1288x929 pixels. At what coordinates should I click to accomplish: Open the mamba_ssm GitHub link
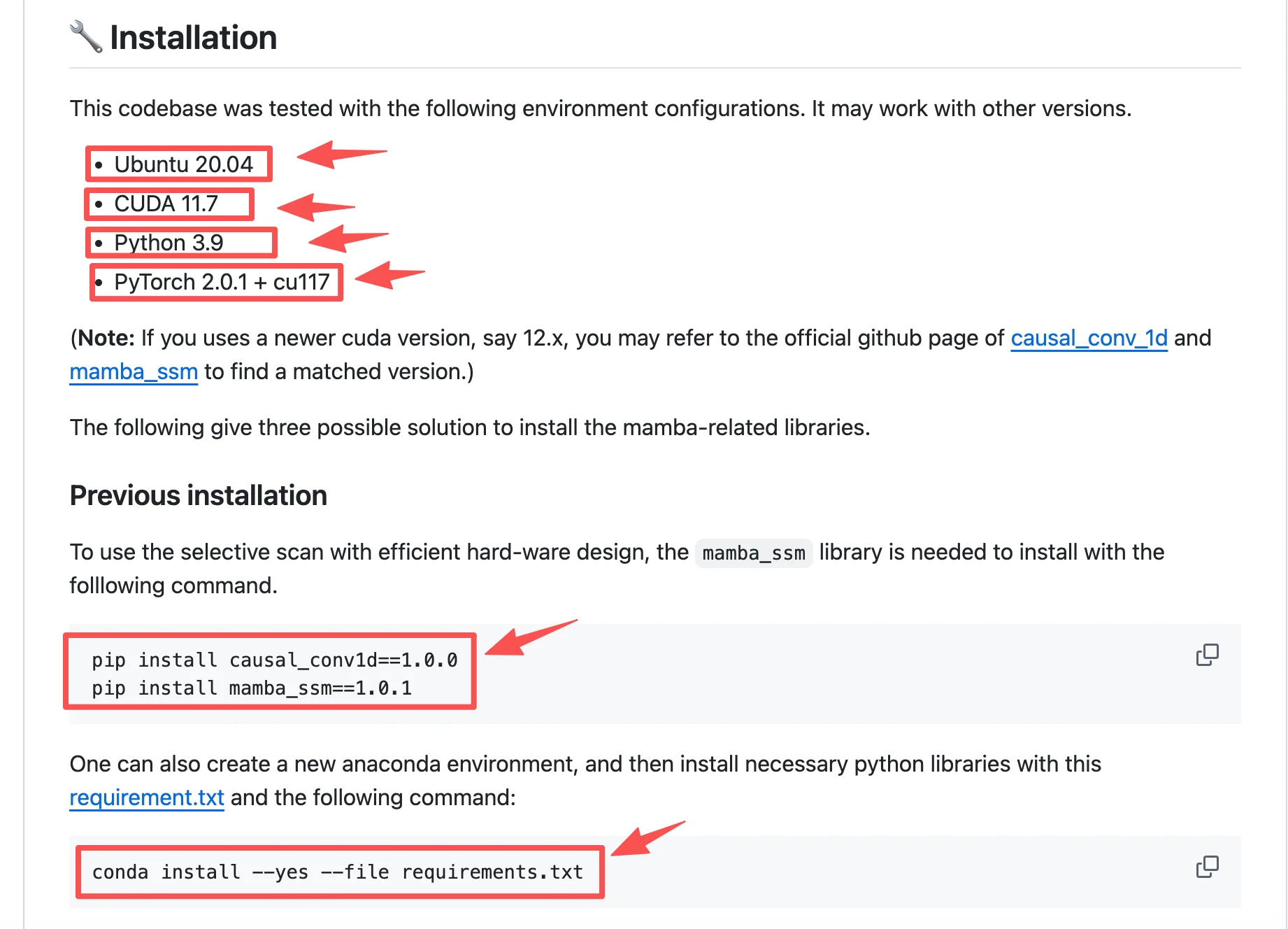coord(134,371)
